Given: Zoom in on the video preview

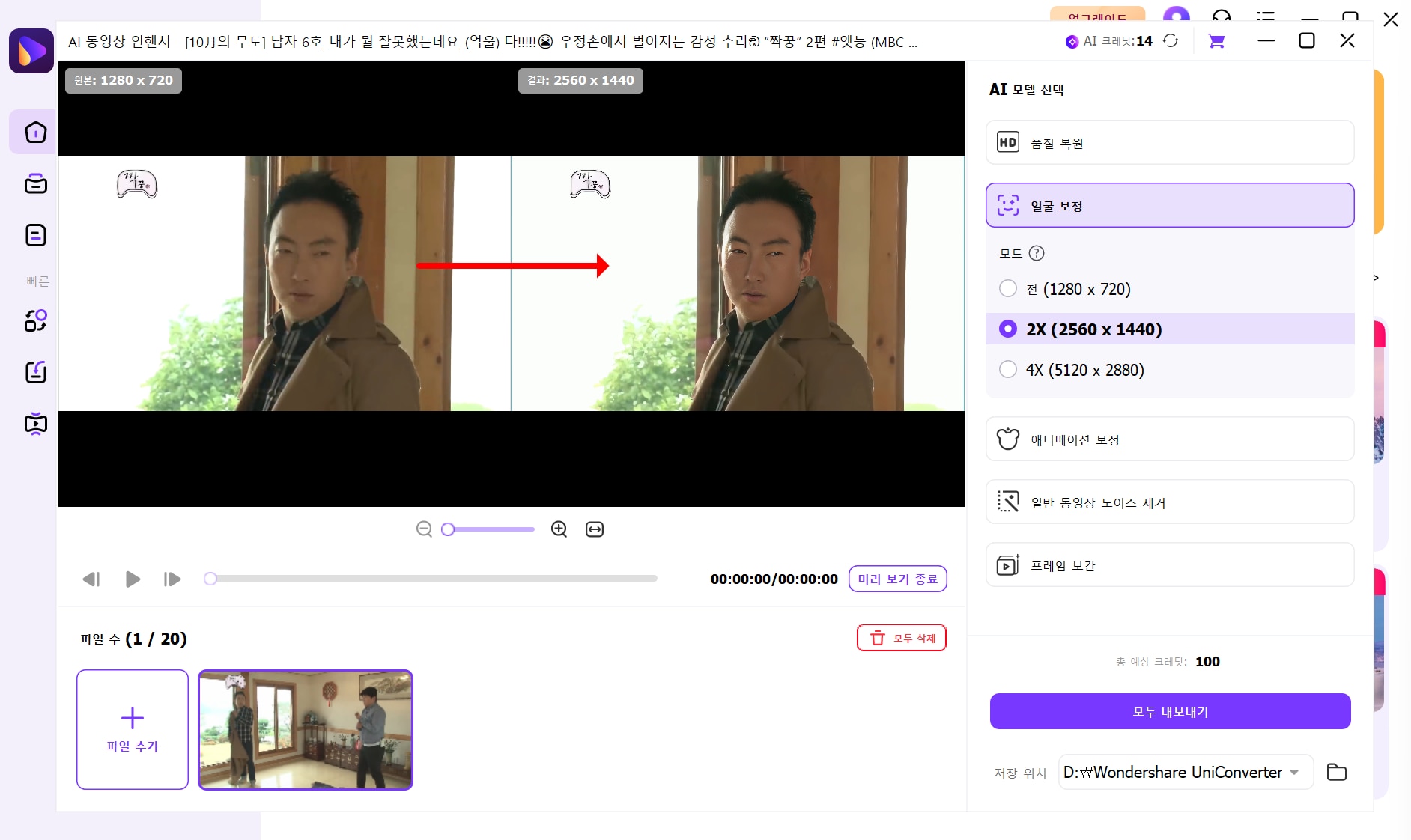Looking at the screenshot, I should click(x=559, y=529).
